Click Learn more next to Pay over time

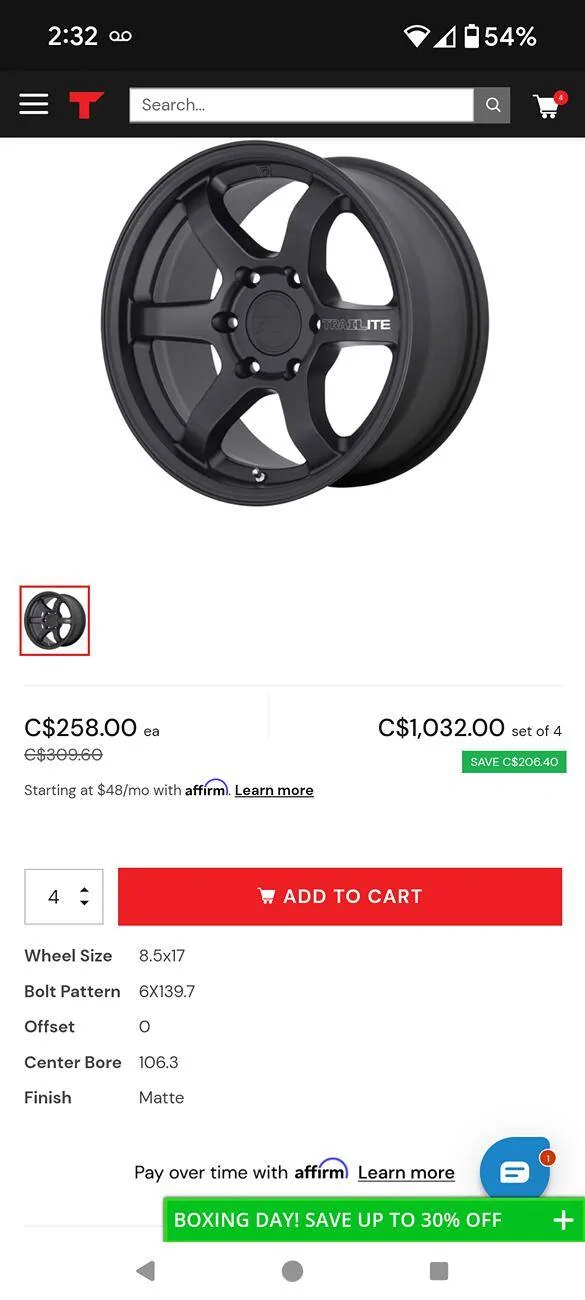tap(406, 1172)
